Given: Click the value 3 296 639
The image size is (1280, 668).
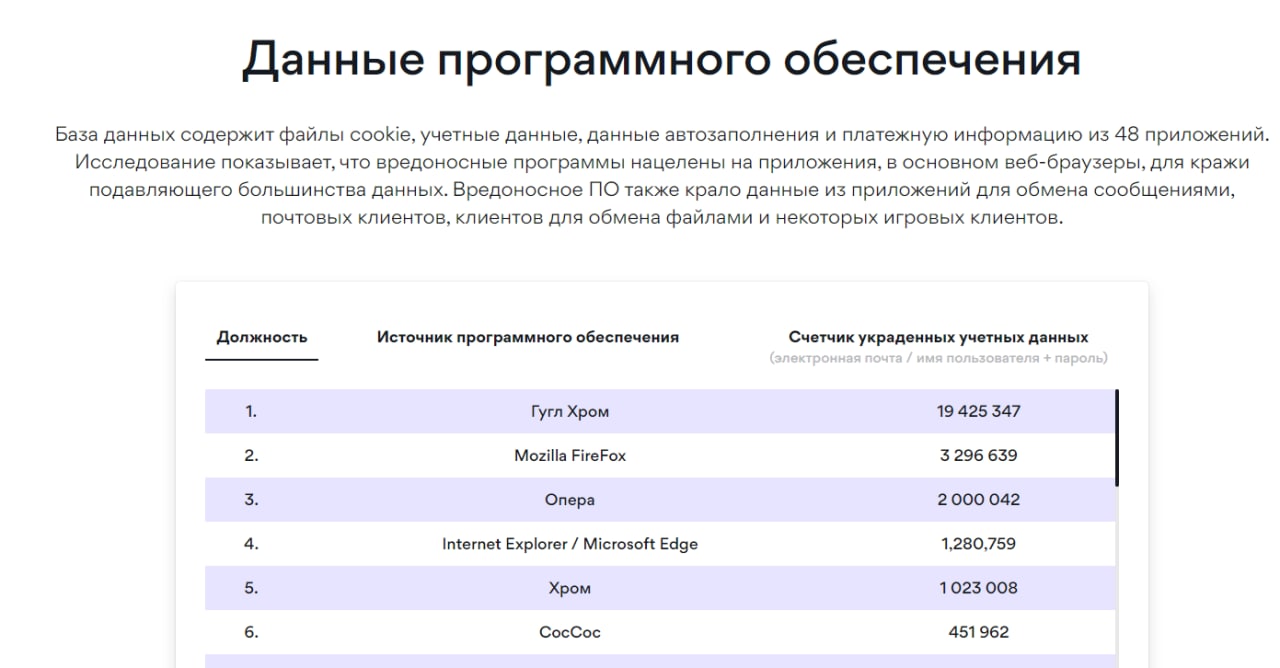Looking at the screenshot, I should click(x=978, y=455).
